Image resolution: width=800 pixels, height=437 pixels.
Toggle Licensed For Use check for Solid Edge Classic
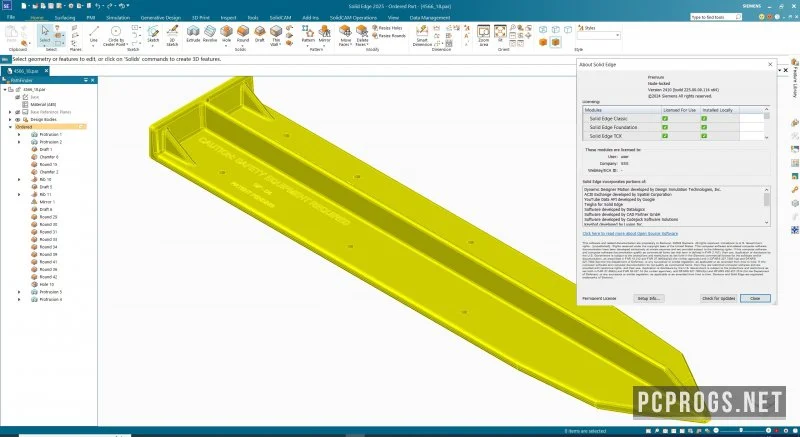[x=665, y=118]
